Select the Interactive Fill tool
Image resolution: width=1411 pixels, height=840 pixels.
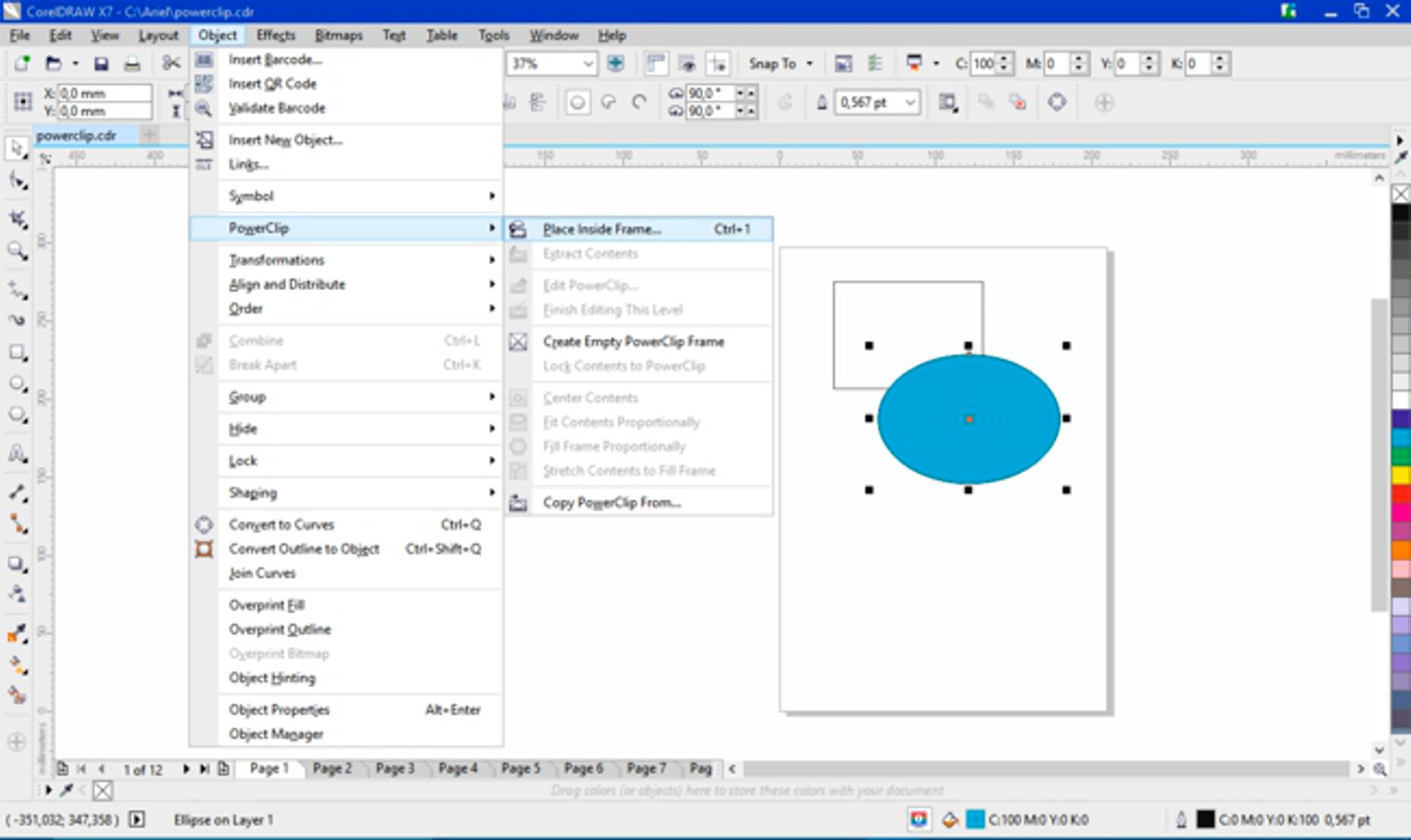coord(17,665)
